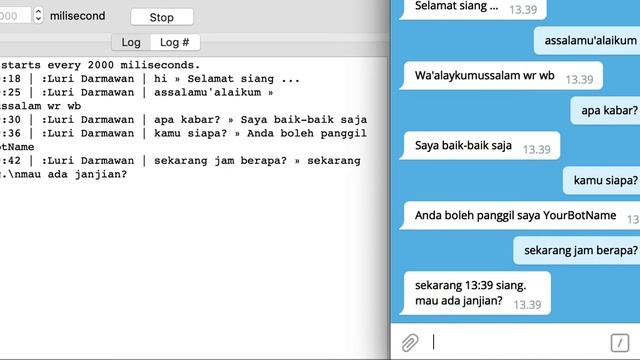Select the "assalamu'alaikum" sent message bubble
The image size is (640, 360).
coord(587,40)
